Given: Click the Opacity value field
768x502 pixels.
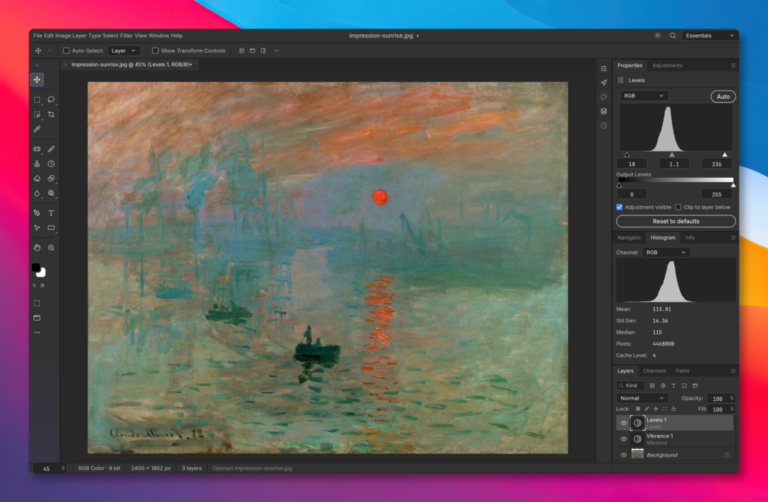Looking at the screenshot, I should 718,398.
